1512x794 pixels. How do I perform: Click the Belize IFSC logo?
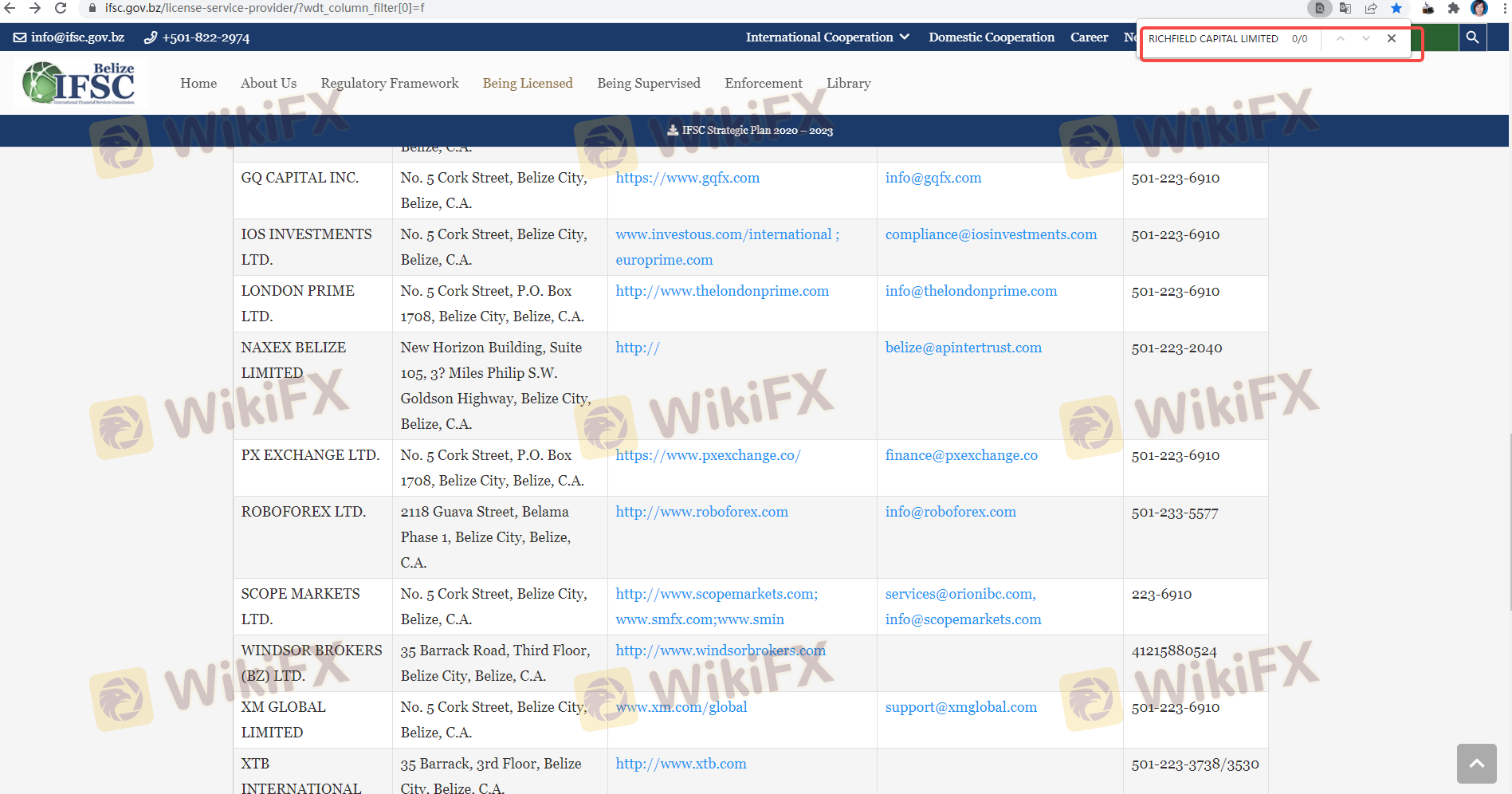point(81,83)
